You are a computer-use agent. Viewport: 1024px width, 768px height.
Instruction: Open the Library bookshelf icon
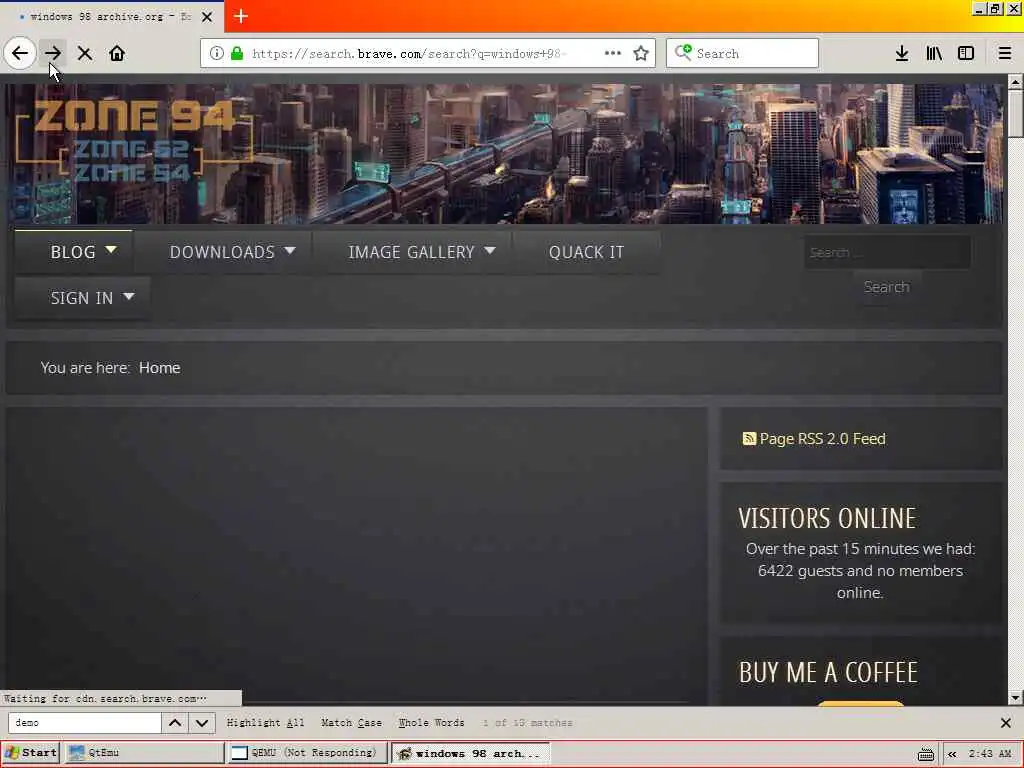(934, 54)
